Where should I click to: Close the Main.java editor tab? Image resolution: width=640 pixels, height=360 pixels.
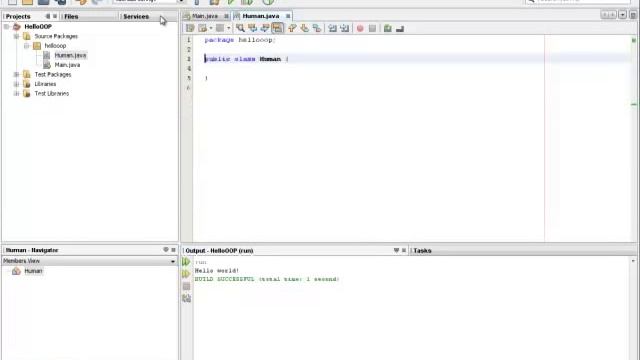[x=226, y=16]
